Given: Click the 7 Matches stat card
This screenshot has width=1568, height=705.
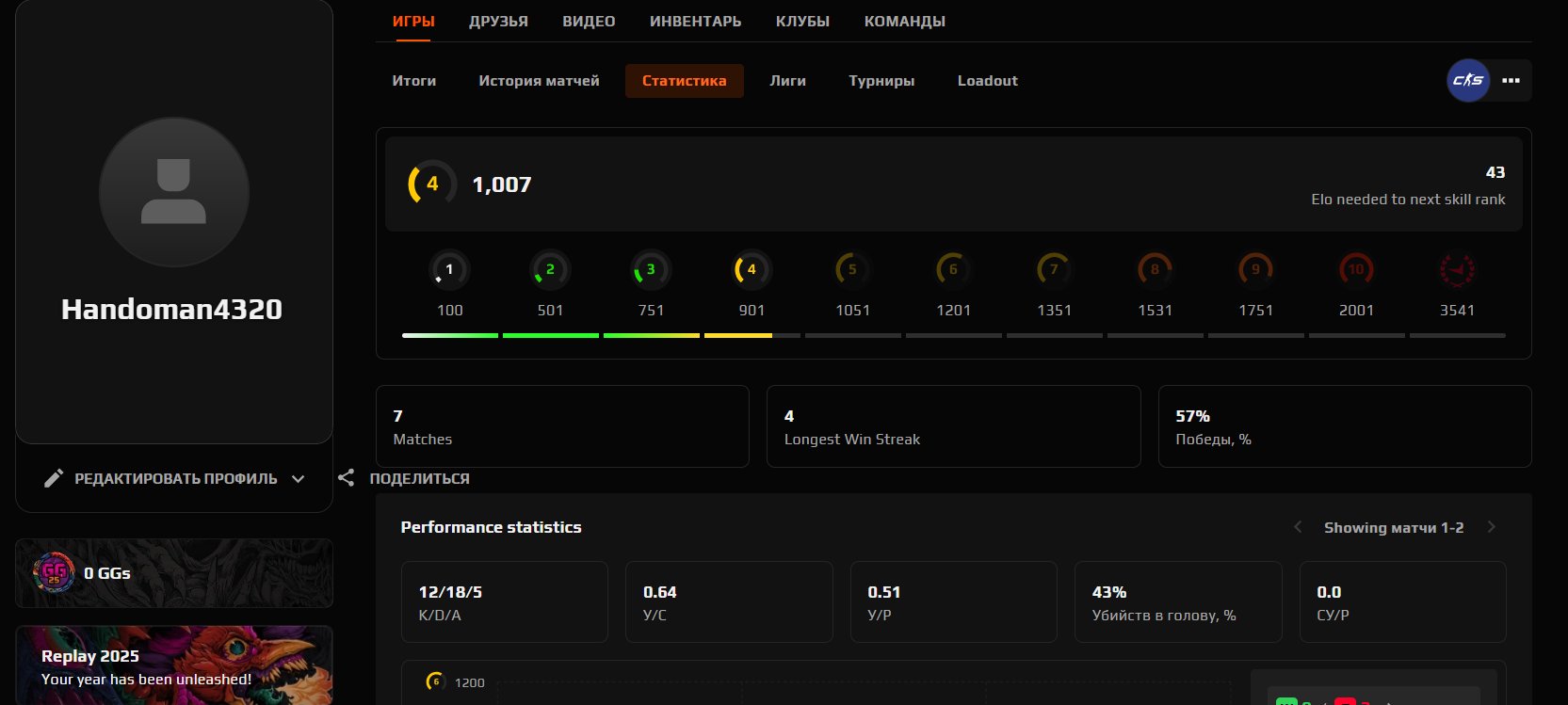Looking at the screenshot, I should tap(562, 426).
